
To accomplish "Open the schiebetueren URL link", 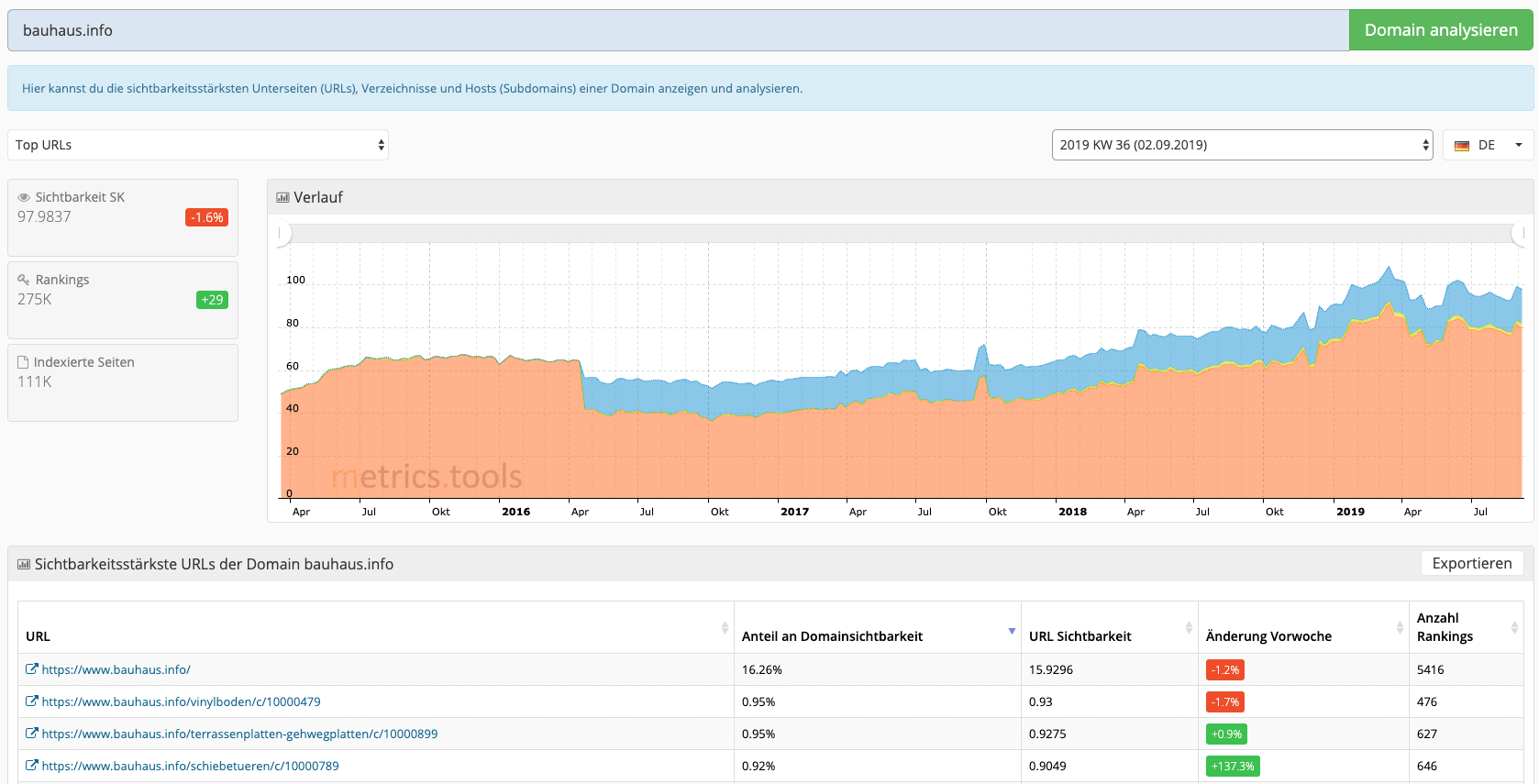I will tap(191, 766).
